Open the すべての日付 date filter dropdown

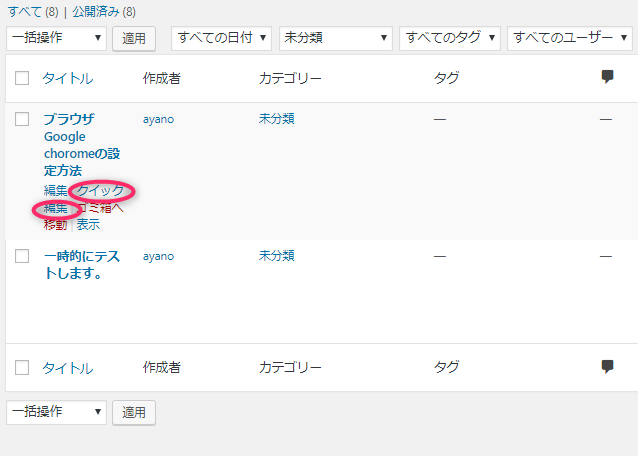coord(221,38)
